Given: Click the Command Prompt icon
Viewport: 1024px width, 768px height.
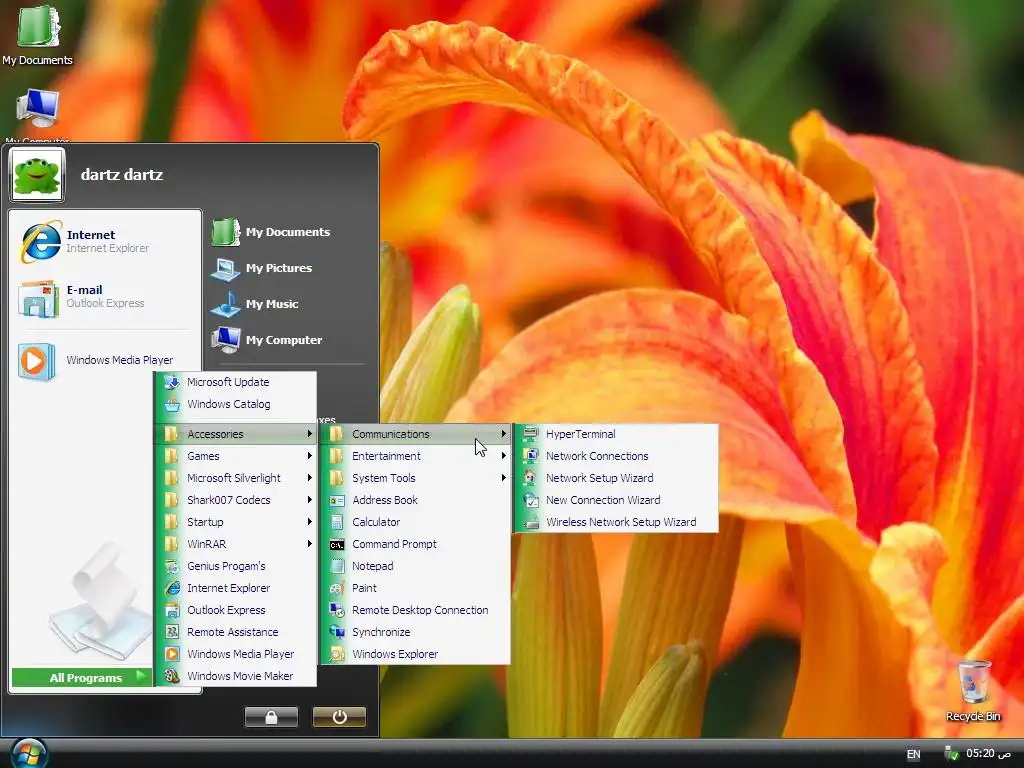Looking at the screenshot, I should [x=337, y=544].
